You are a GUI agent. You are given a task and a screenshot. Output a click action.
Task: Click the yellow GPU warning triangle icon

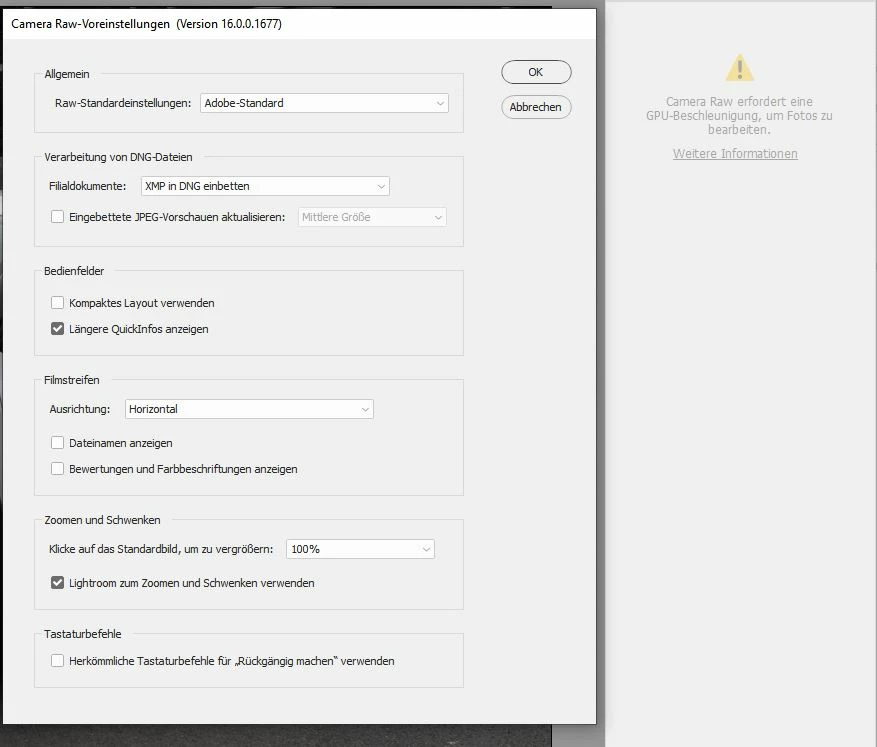click(x=739, y=68)
